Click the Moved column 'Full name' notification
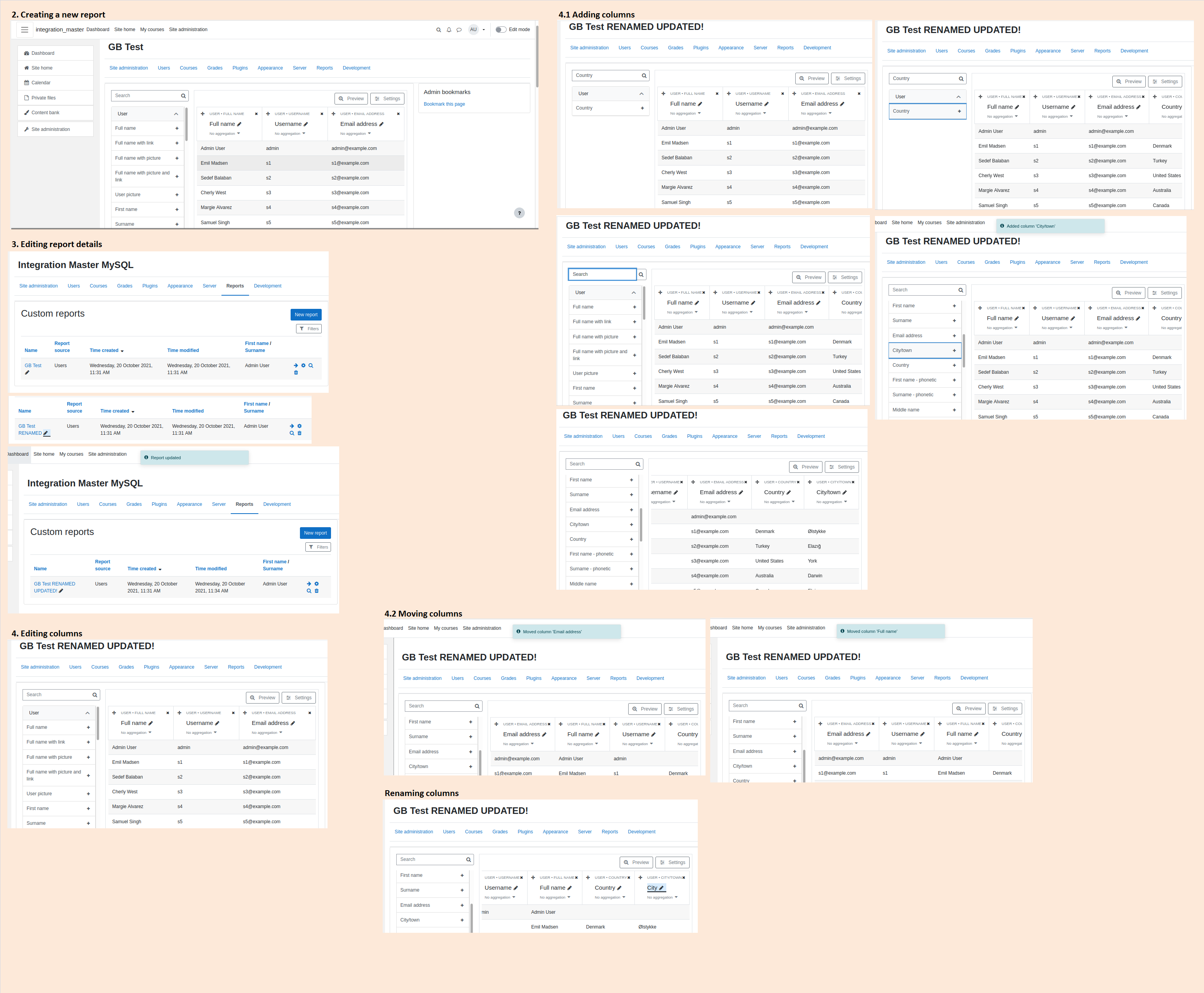 pos(890,631)
